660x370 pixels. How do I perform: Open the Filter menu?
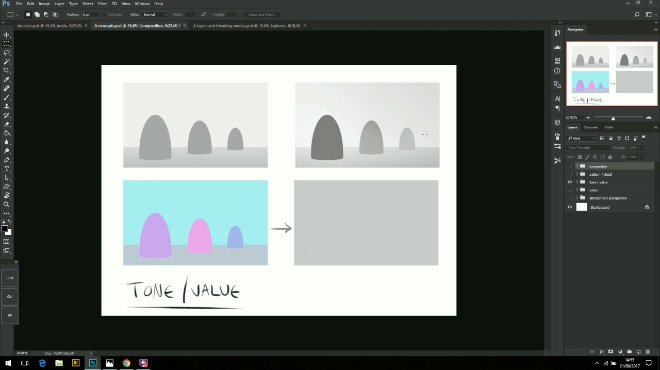(x=102, y=3)
